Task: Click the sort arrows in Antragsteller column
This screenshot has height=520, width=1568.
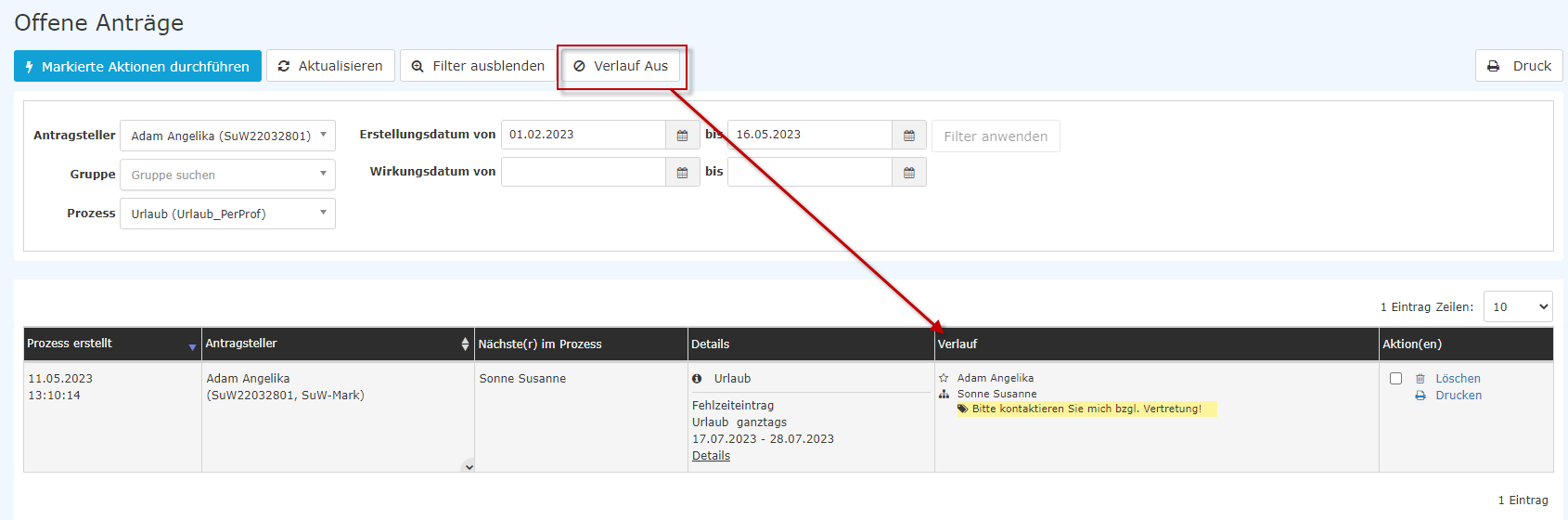Action: pyautogui.click(x=465, y=344)
